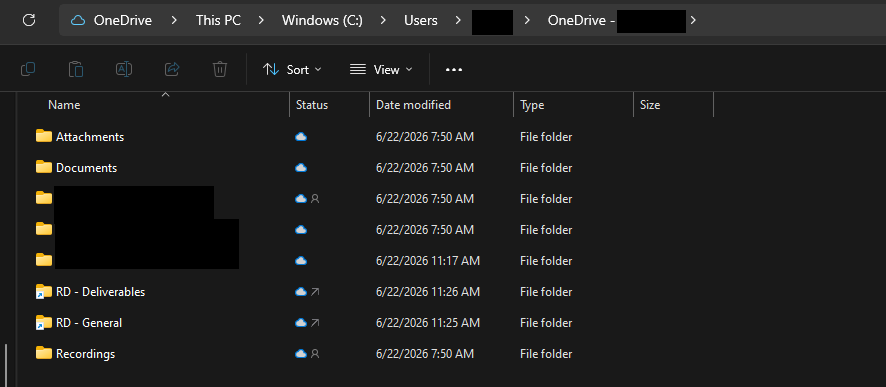The width and height of the screenshot is (886, 387).
Task: Click 6/22/2026 11:25 AM date cell
Action: [x=428, y=323]
